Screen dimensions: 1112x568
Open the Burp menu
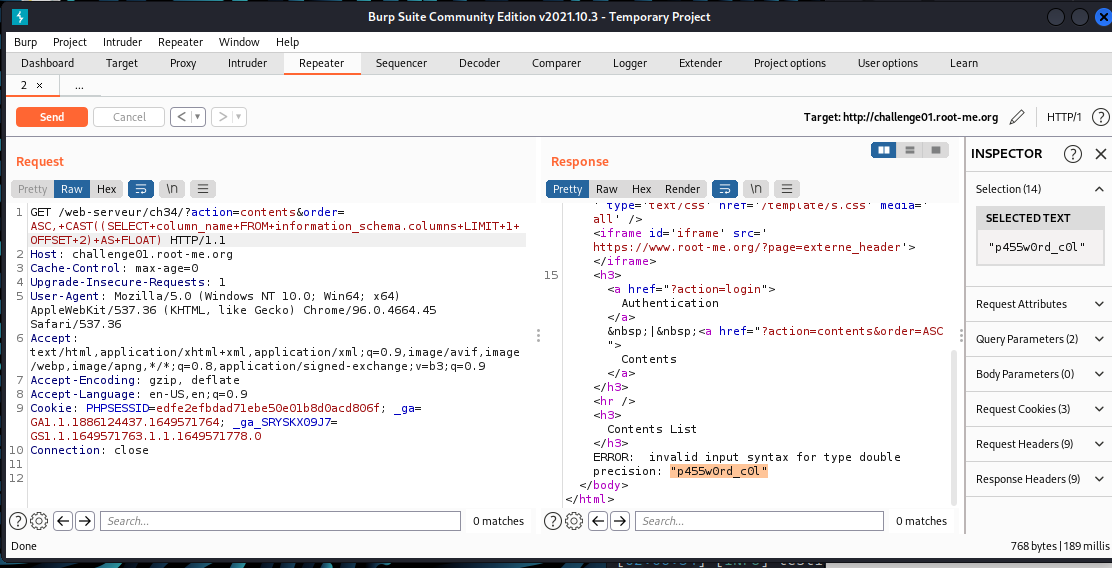point(26,42)
